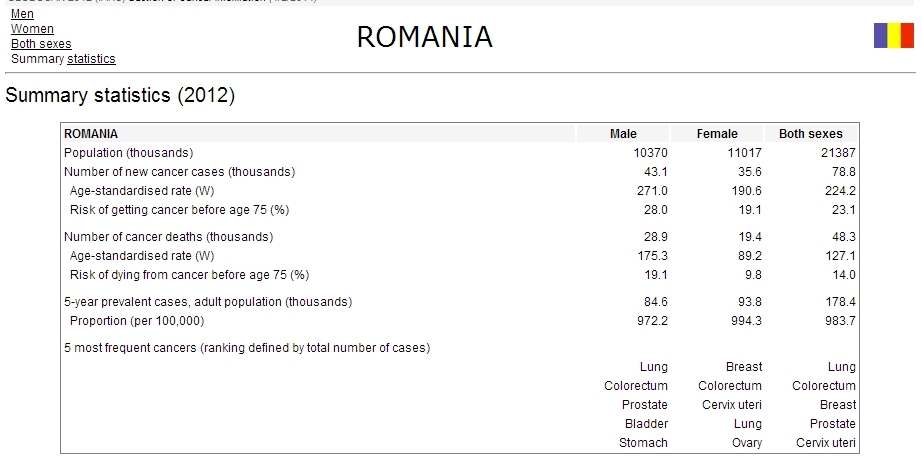Select the Female column header

717,134
